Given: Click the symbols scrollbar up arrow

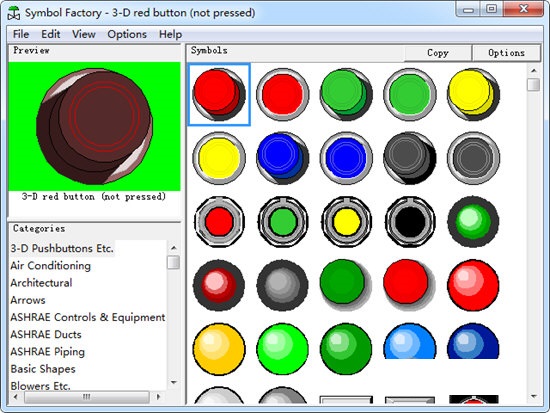Looking at the screenshot, I should [534, 71].
